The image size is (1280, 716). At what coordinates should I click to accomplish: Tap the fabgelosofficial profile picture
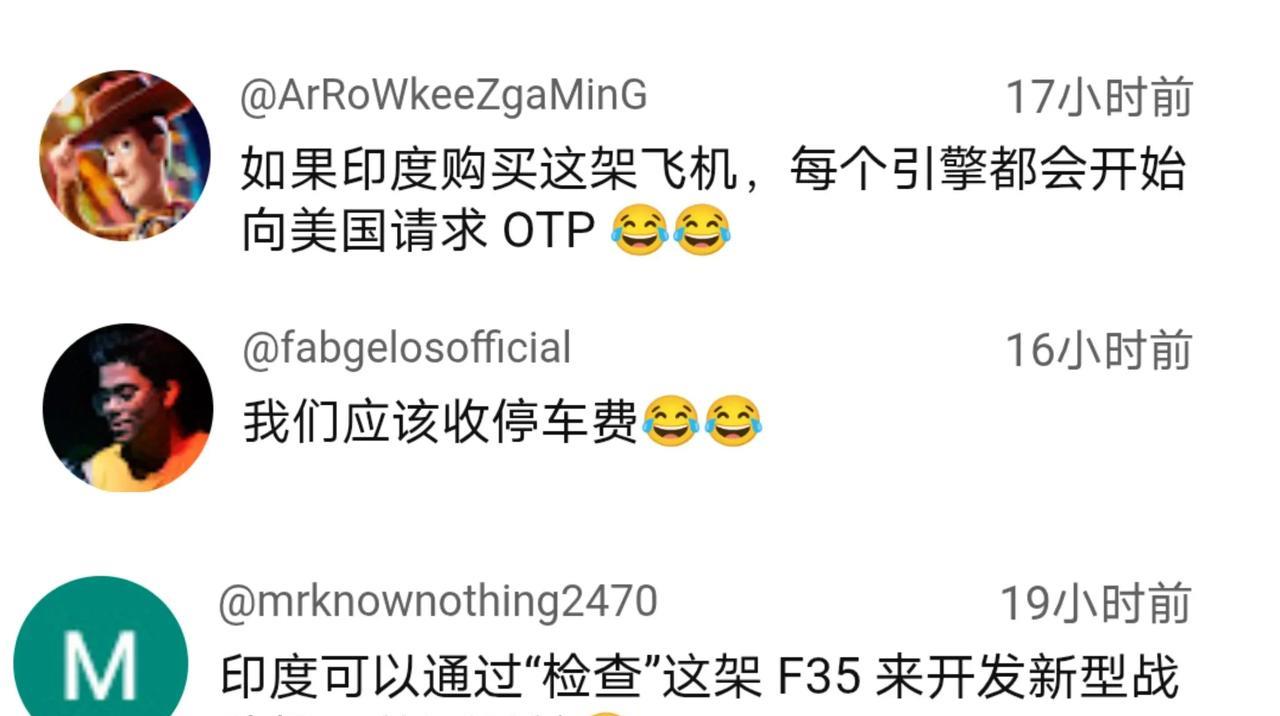pos(128,407)
